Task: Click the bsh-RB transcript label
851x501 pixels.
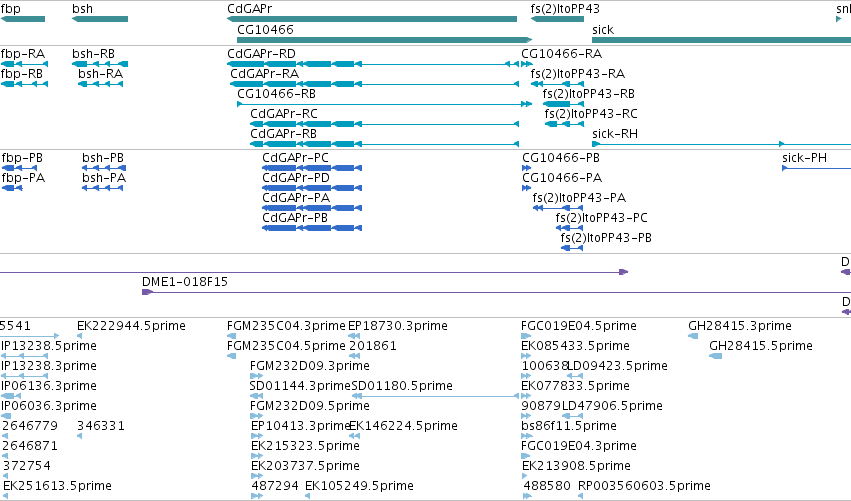Action: (x=93, y=54)
